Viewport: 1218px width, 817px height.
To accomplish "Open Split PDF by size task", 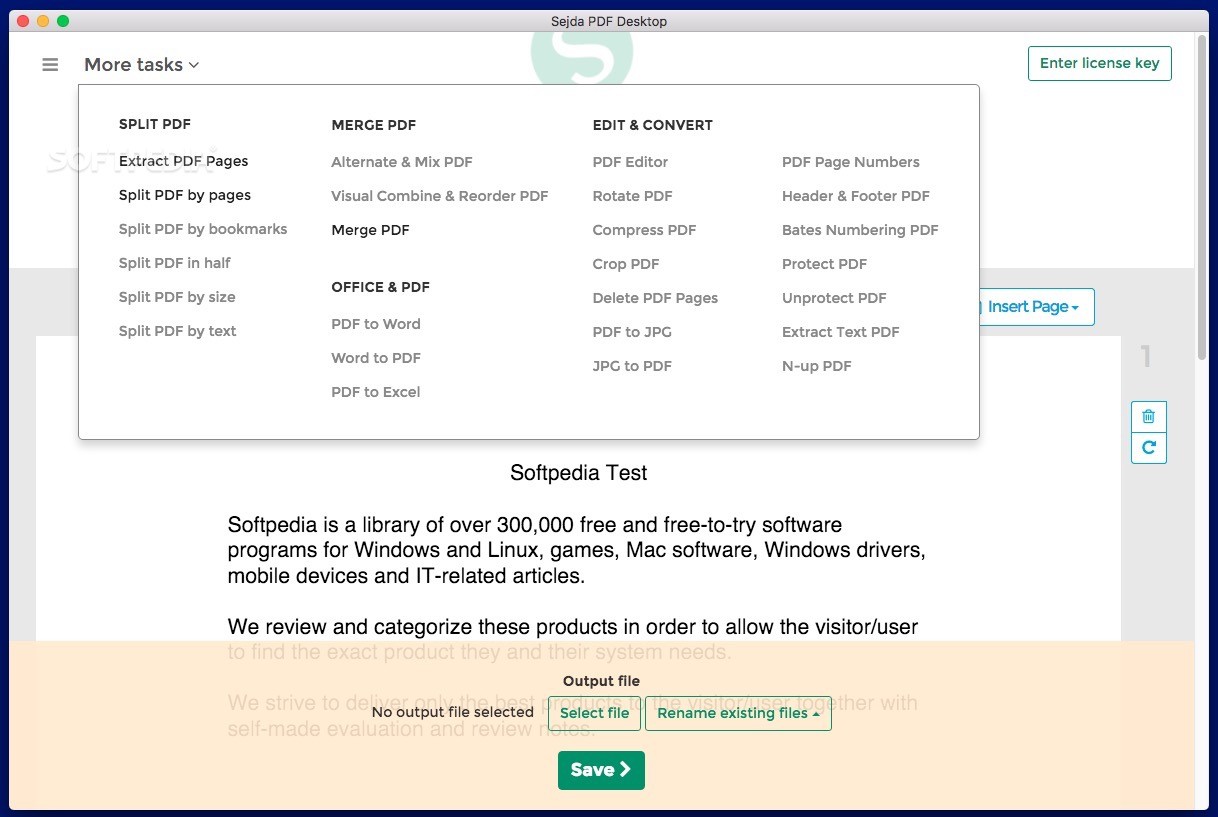I will [x=177, y=297].
